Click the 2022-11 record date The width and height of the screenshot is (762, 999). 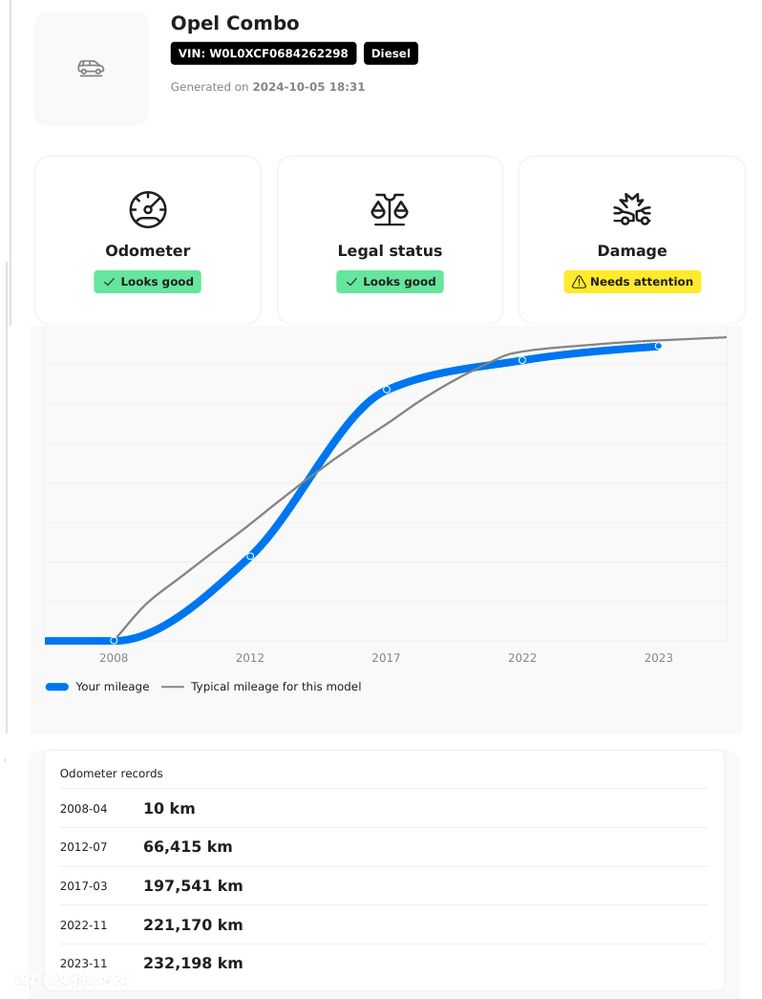click(x=83, y=925)
